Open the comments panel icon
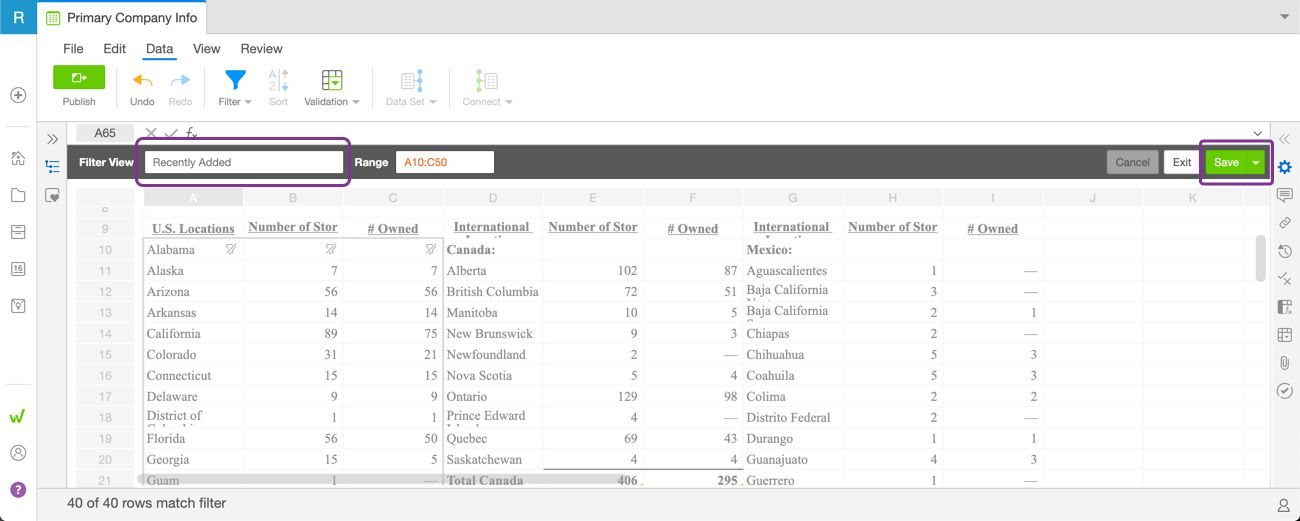Image resolution: width=1300 pixels, height=521 pixels. (1285, 195)
